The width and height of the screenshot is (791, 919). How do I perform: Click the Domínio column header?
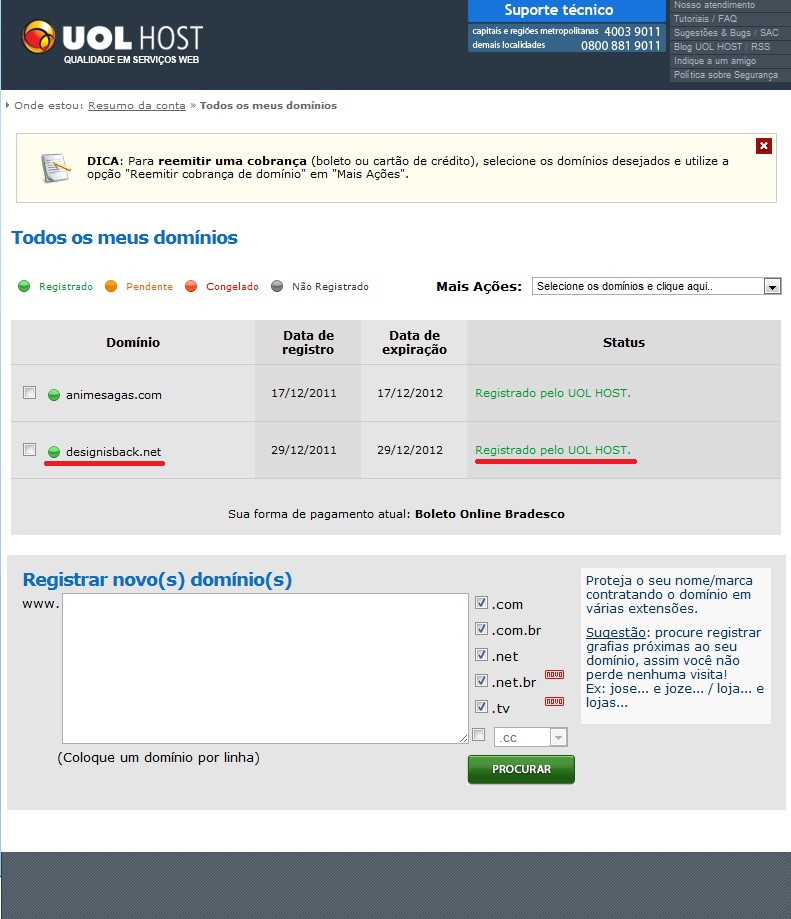(x=133, y=342)
